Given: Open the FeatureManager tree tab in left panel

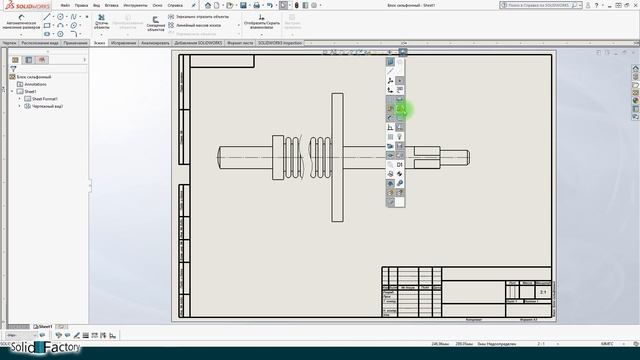Looking at the screenshot, I should click(16, 60).
